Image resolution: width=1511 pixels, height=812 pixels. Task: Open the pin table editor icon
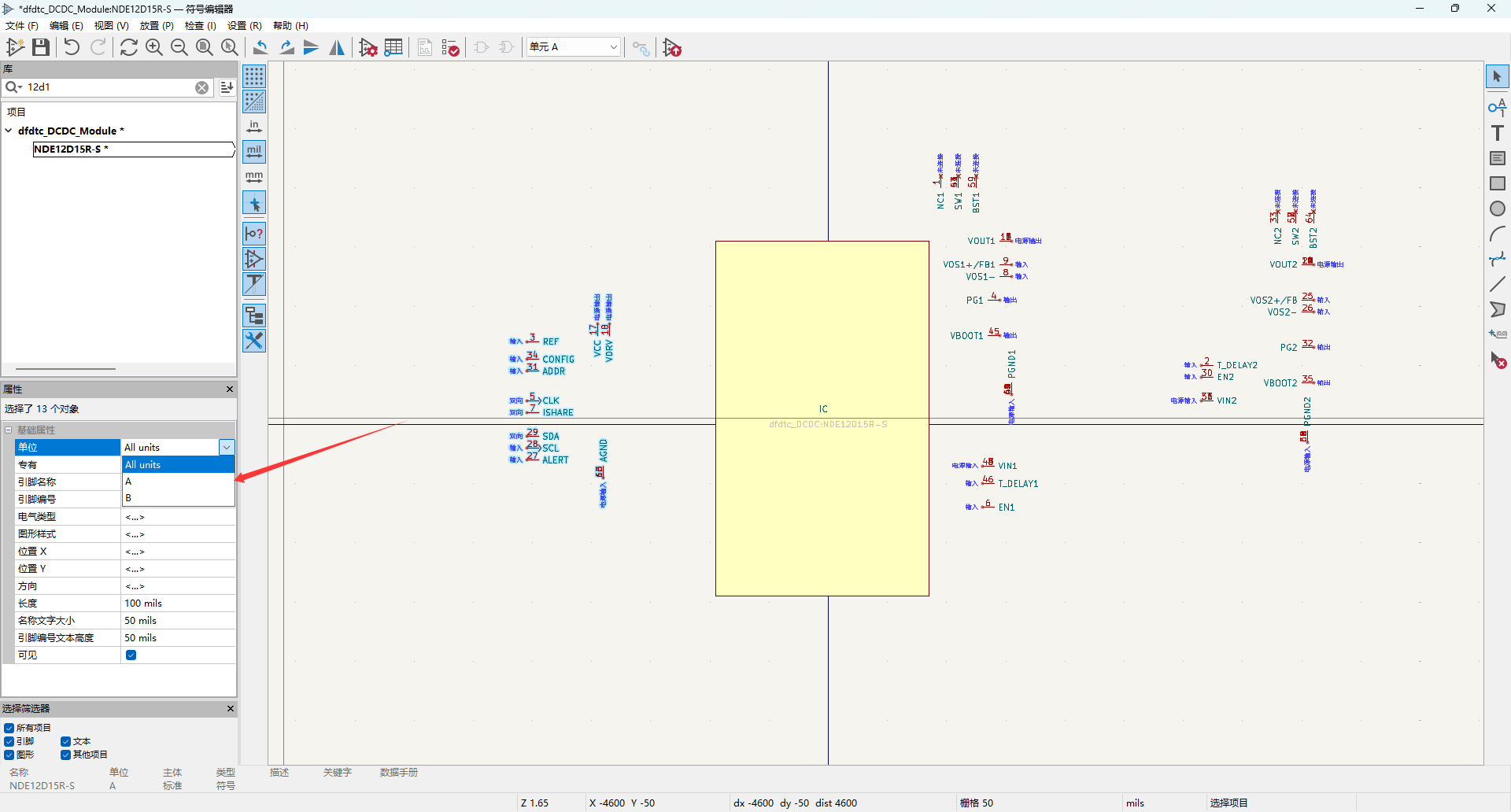(393, 48)
